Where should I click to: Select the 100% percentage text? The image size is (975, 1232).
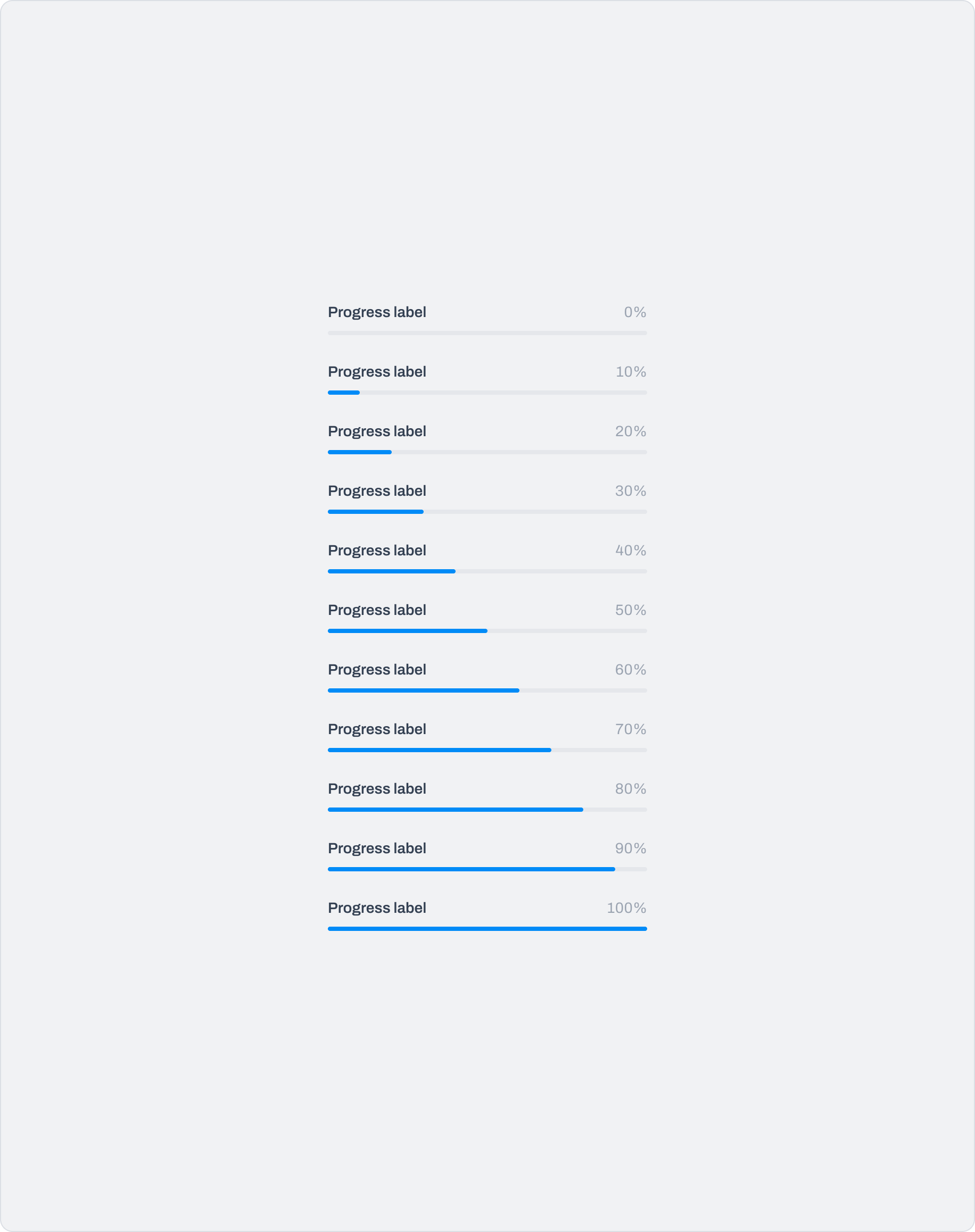click(626, 908)
